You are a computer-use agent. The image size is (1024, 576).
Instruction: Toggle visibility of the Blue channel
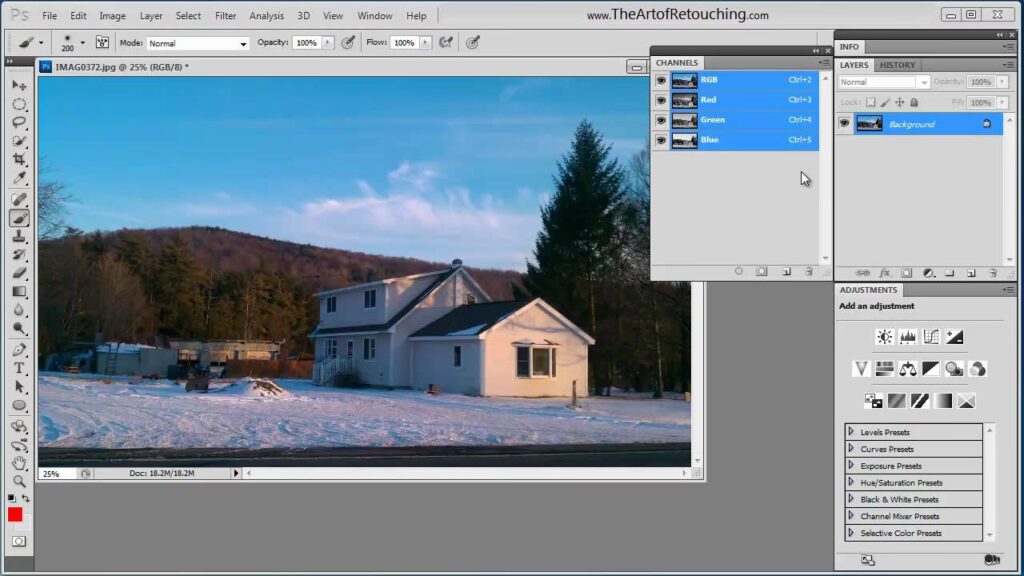pos(661,140)
